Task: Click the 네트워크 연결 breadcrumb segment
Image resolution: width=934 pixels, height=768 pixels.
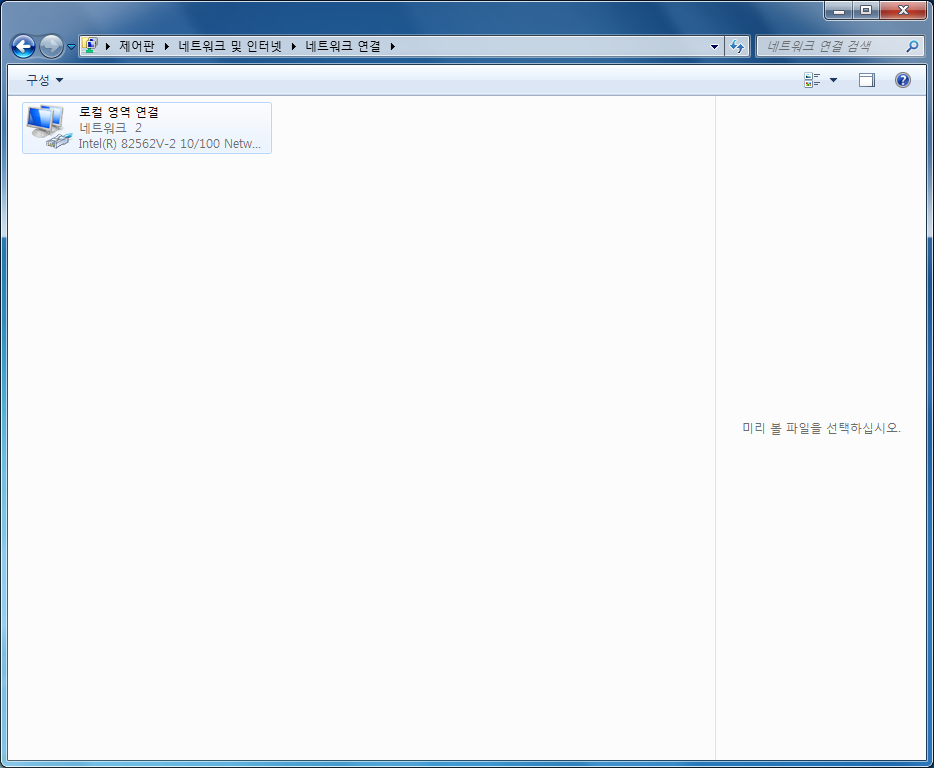Action: pyautogui.click(x=343, y=46)
